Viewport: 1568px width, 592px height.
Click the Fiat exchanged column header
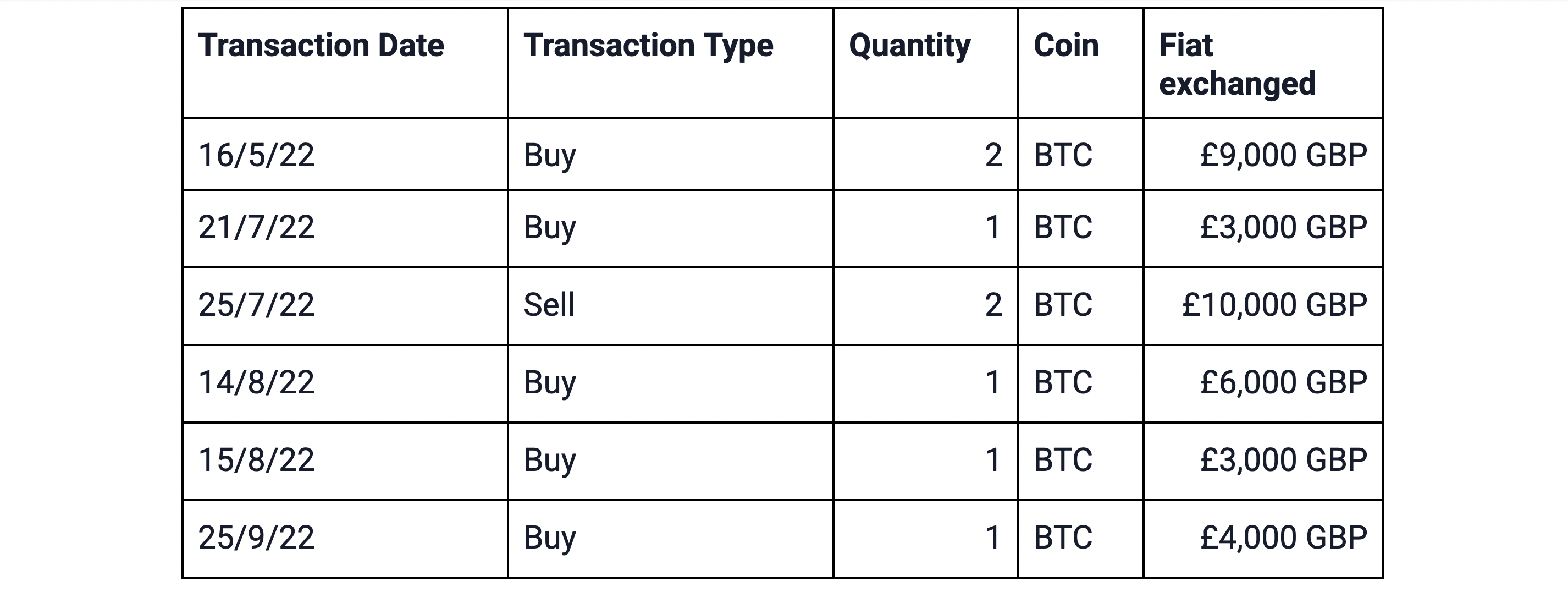pos(1237,64)
